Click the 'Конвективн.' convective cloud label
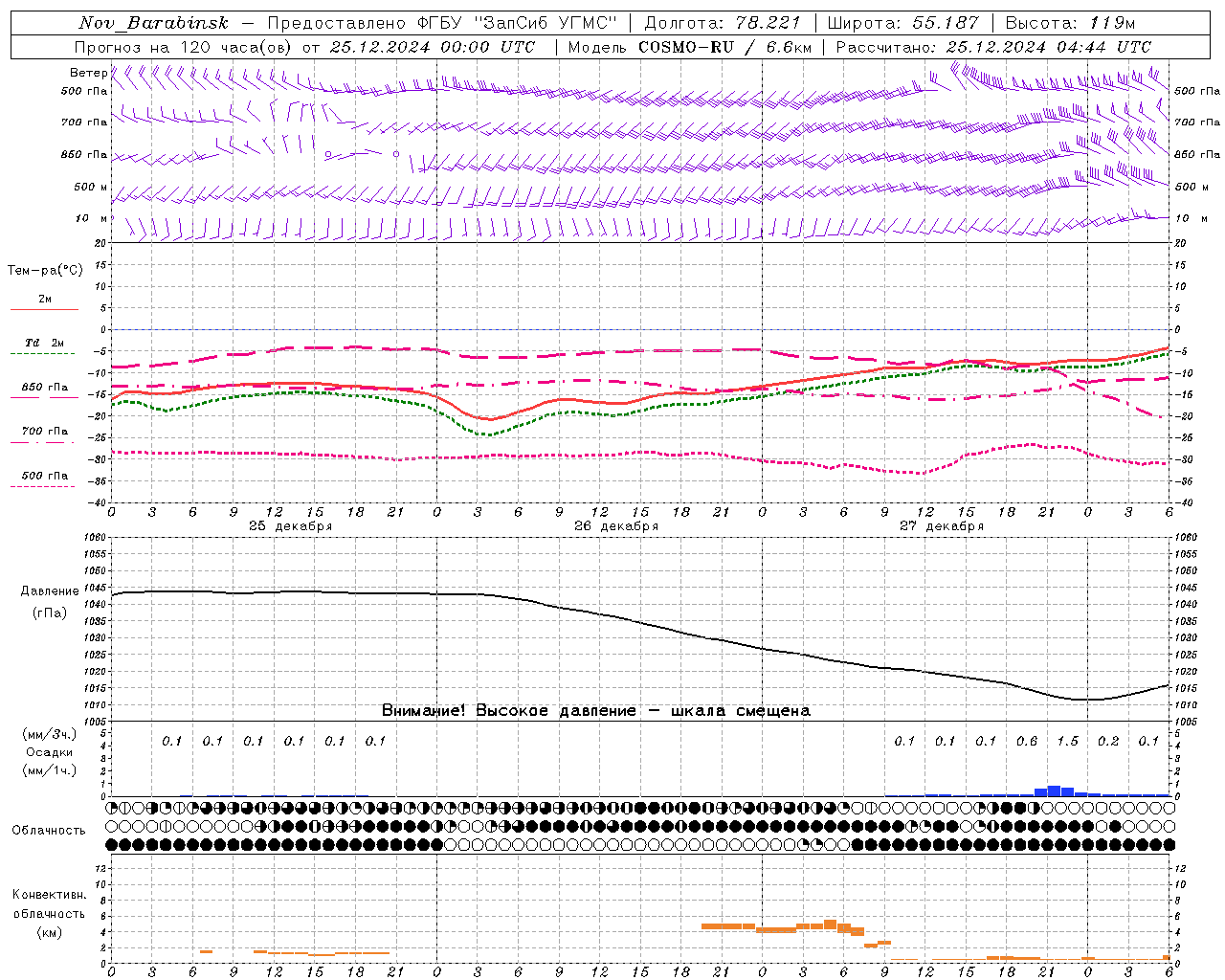This screenshot has height=980, width=1225. (49, 895)
